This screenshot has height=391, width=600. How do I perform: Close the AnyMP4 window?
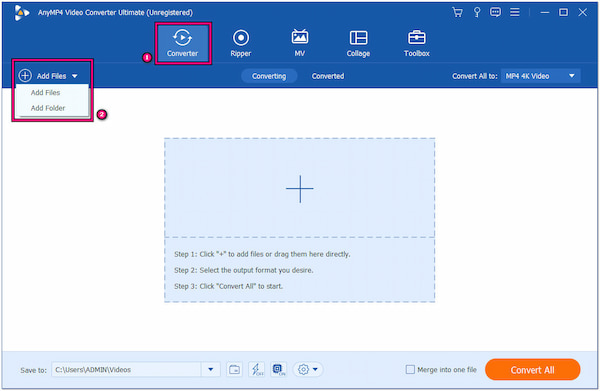click(x=582, y=13)
